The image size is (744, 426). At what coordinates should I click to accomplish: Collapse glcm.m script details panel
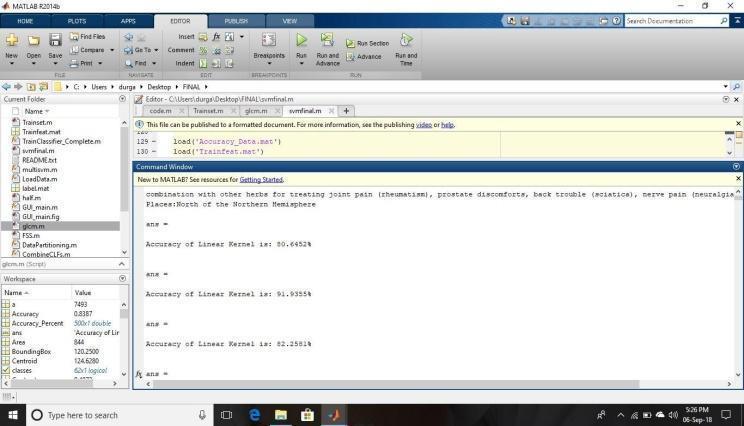tap(122, 264)
